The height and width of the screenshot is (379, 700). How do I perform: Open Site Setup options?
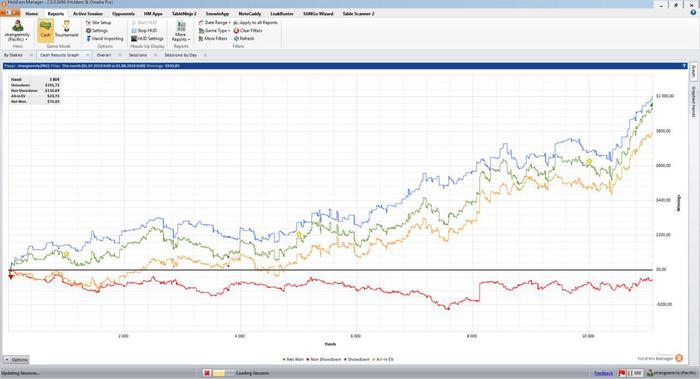98,22
